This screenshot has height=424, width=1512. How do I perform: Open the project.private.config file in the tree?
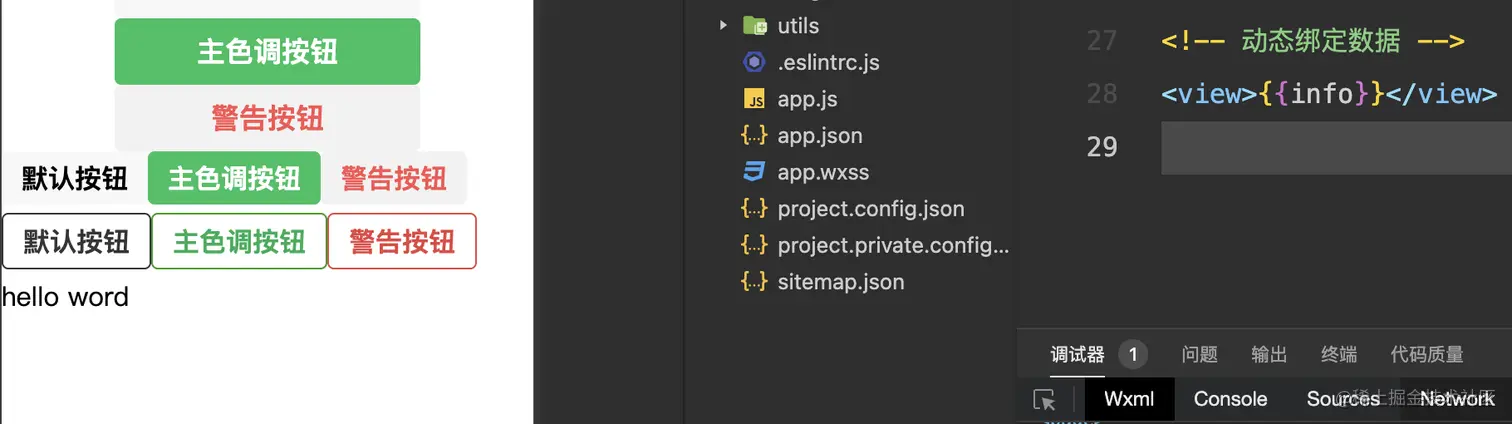[892, 245]
